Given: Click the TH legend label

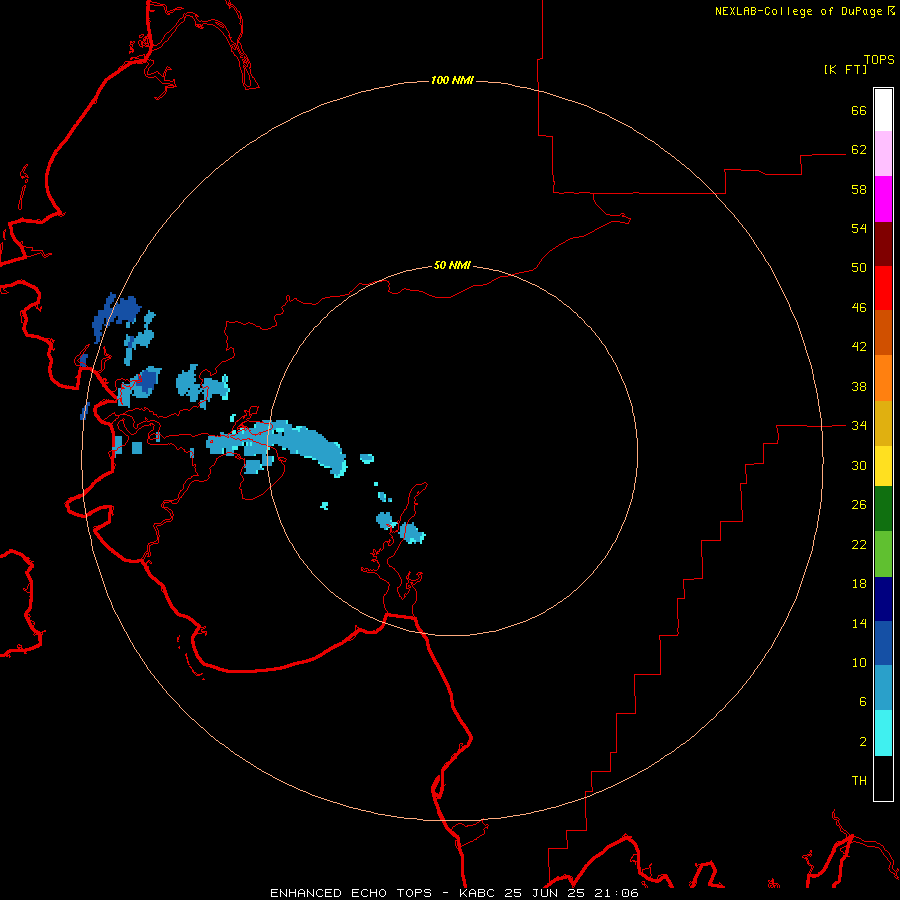Looking at the screenshot, I should point(859,781).
